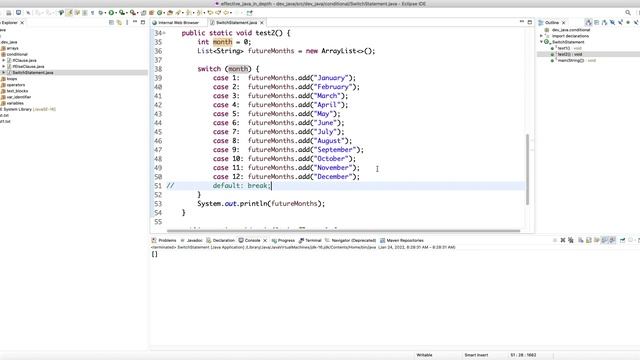640x360 pixels.
Task: Close the Outline view
Action: coord(564,22)
